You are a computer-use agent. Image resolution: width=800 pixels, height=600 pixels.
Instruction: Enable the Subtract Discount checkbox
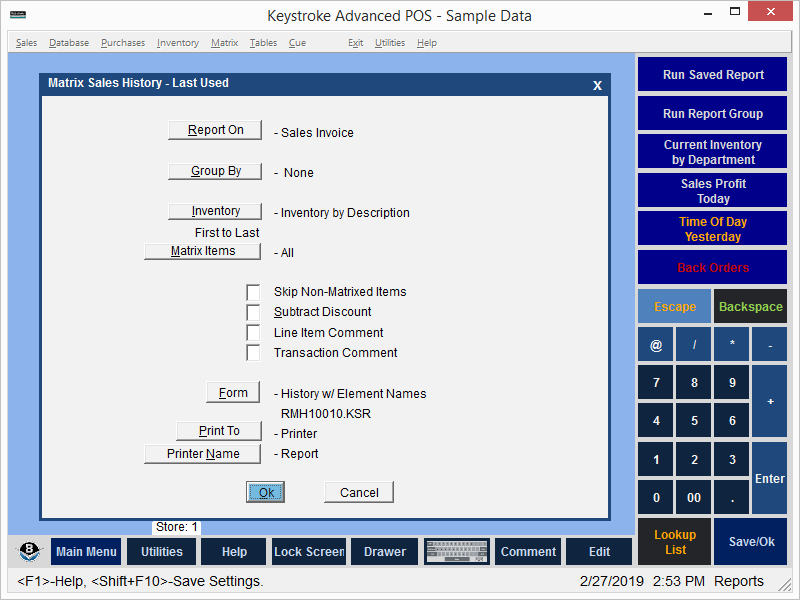pos(253,312)
